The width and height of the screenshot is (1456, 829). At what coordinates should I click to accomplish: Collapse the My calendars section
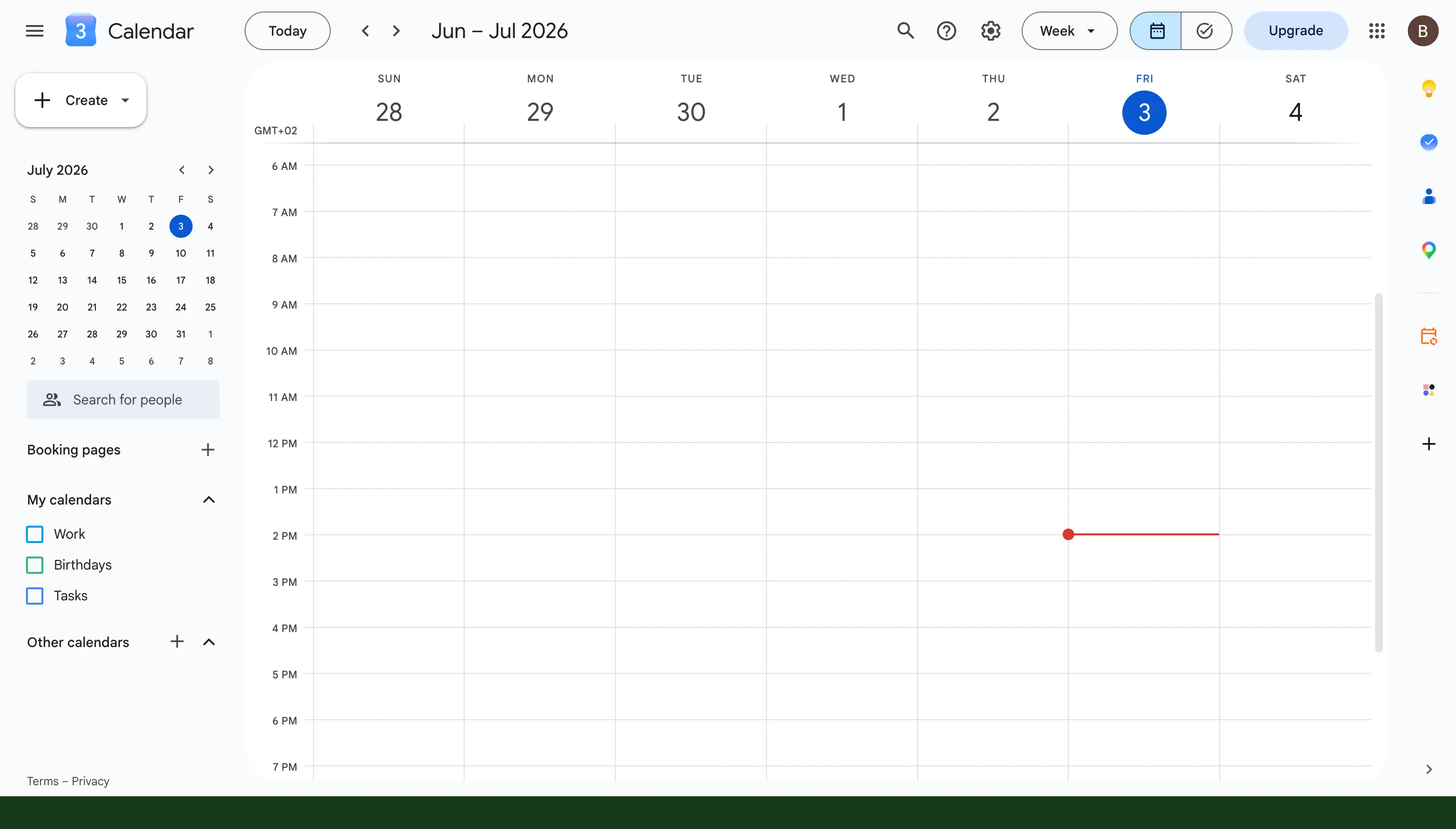pyautogui.click(x=209, y=499)
